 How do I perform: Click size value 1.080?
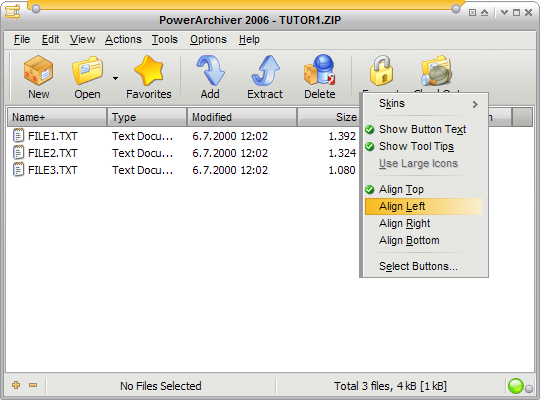(342, 170)
